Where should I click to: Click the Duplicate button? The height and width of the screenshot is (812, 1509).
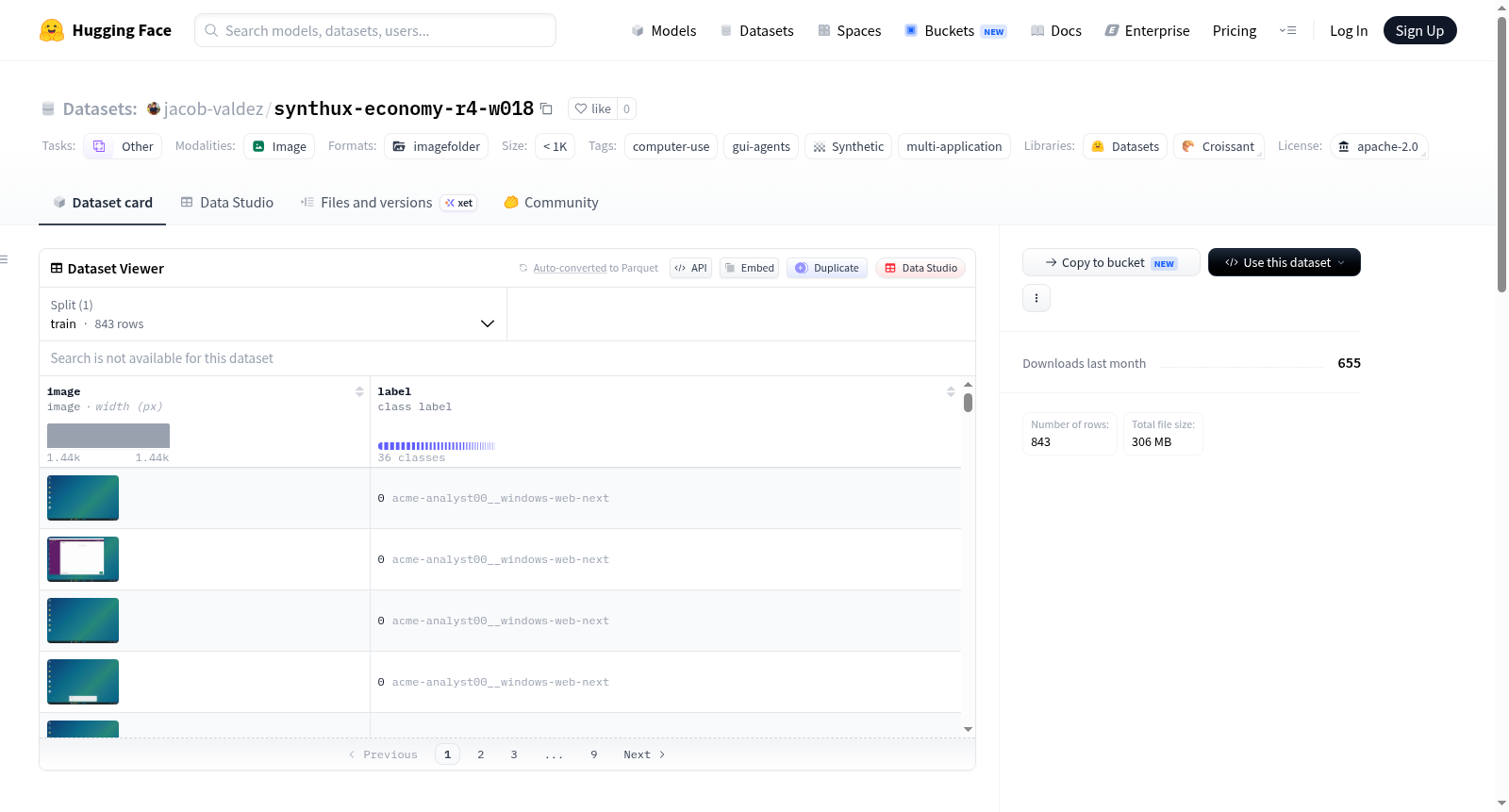click(x=827, y=268)
